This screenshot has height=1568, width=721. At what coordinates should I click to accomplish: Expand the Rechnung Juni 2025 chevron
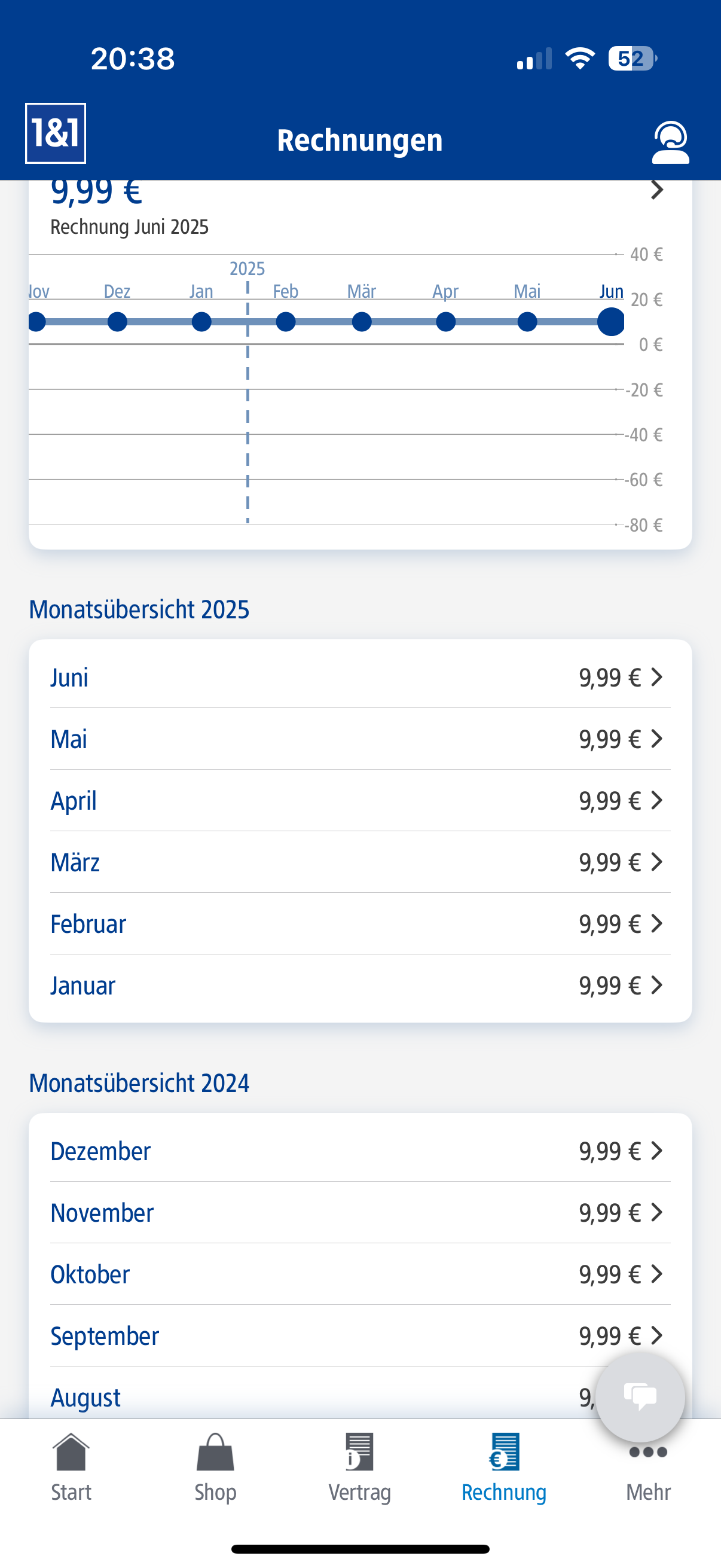[656, 190]
